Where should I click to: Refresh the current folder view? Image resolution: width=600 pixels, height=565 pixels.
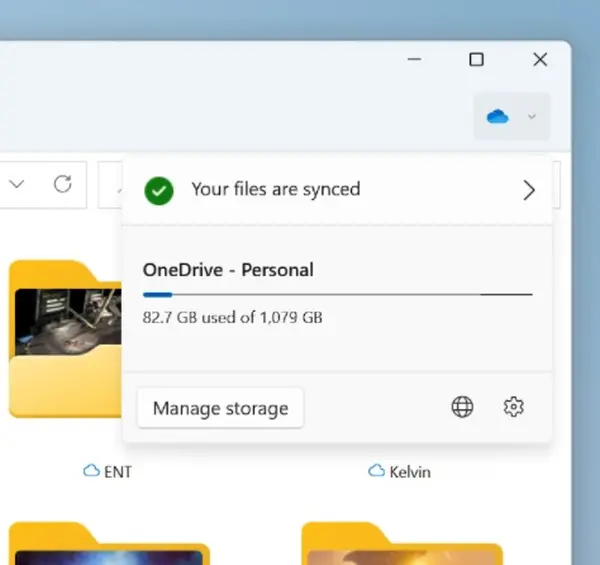[62, 184]
